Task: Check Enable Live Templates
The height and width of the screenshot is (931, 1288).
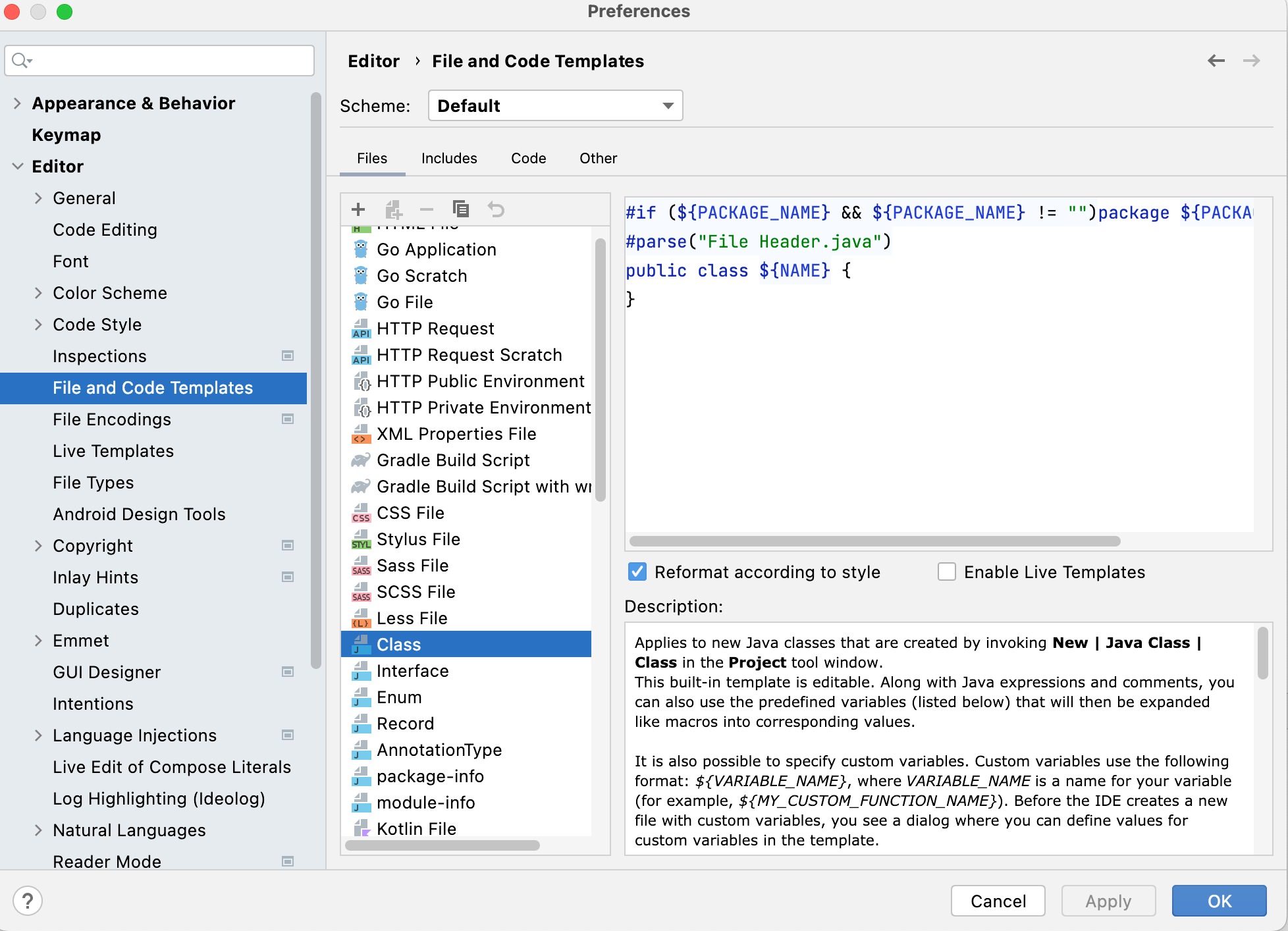Action: click(x=947, y=572)
